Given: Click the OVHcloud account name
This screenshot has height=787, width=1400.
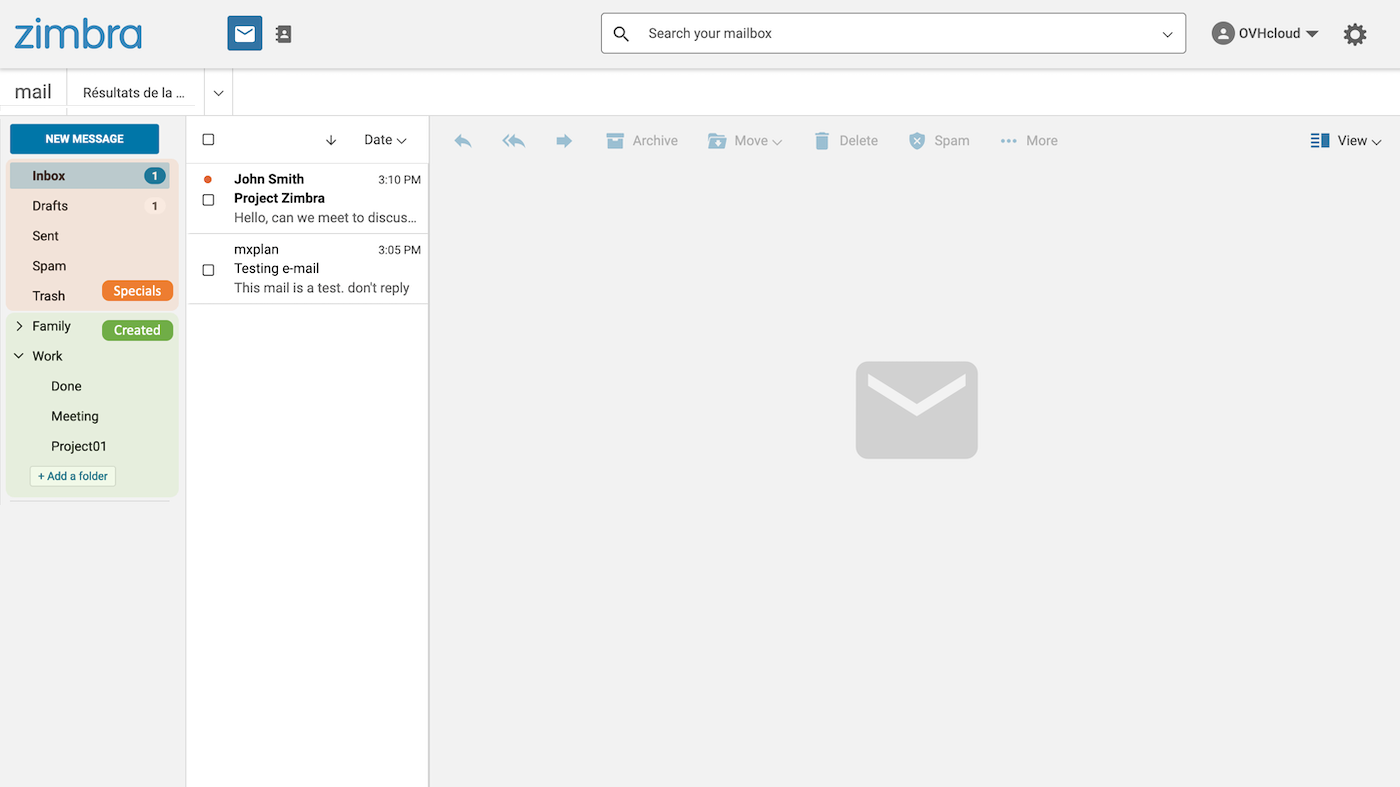Looking at the screenshot, I should pos(1269,33).
